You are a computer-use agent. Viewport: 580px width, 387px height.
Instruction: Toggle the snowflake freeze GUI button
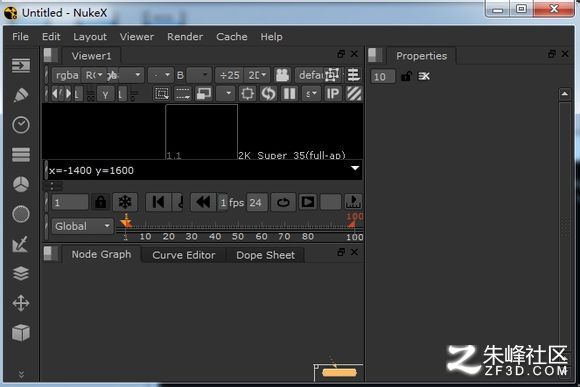(x=125, y=202)
